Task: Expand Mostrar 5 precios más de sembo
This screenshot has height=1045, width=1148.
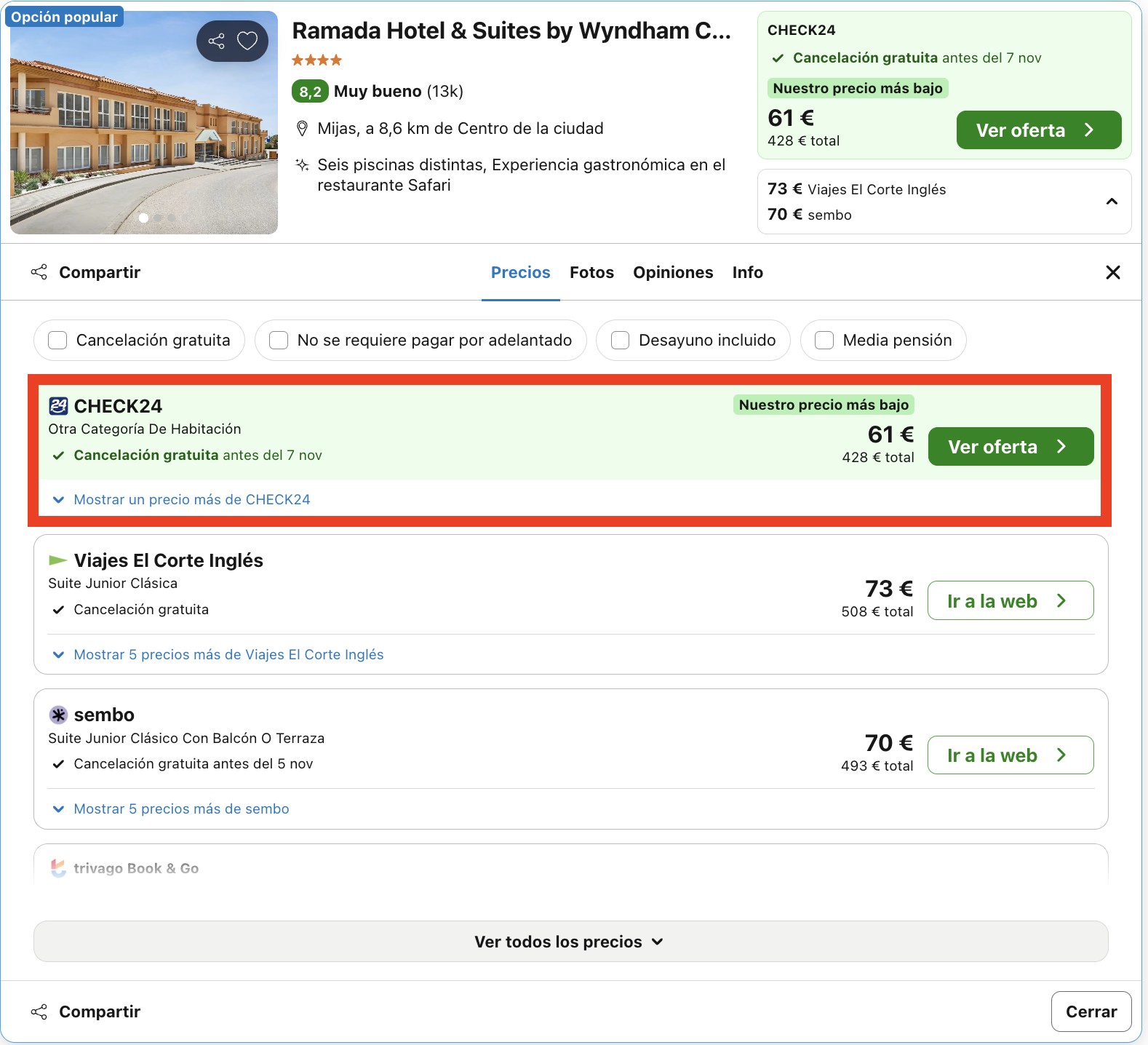Action: [181, 808]
